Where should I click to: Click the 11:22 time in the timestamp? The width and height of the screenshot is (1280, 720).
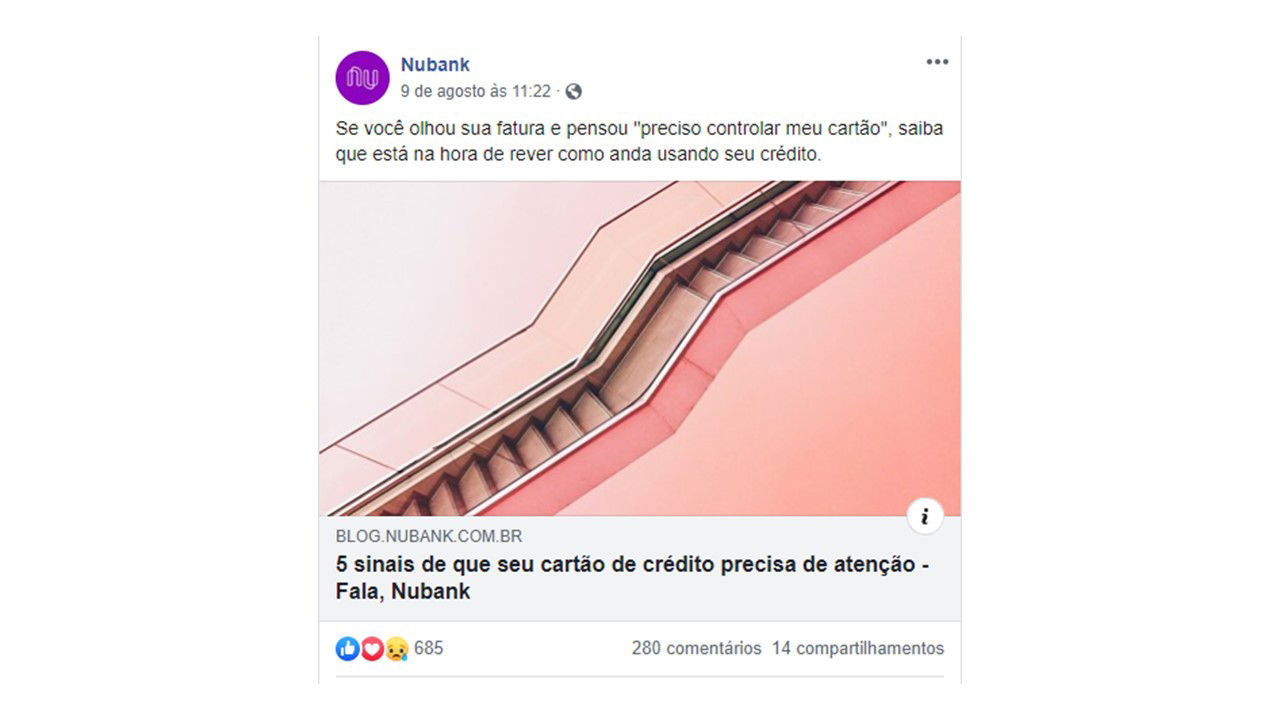pyautogui.click(x=530, y=91)
